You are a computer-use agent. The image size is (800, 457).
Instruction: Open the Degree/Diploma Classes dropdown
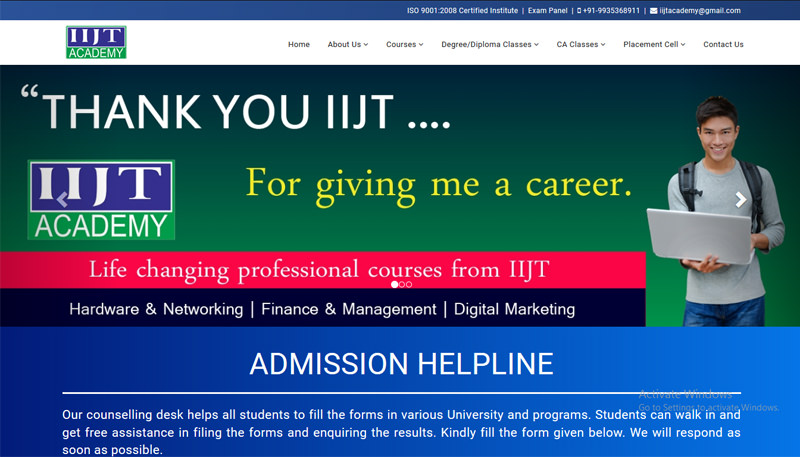pyautogui.click(x=489, y=44)
